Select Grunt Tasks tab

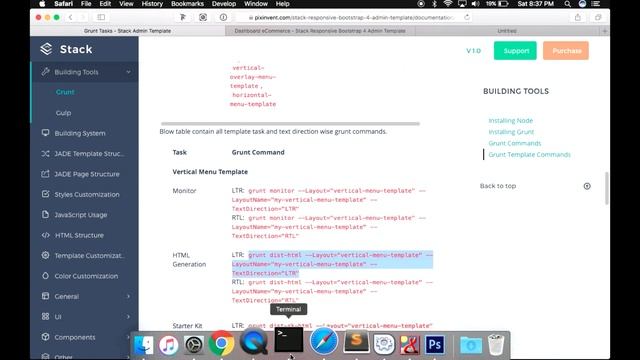point(127,31)
